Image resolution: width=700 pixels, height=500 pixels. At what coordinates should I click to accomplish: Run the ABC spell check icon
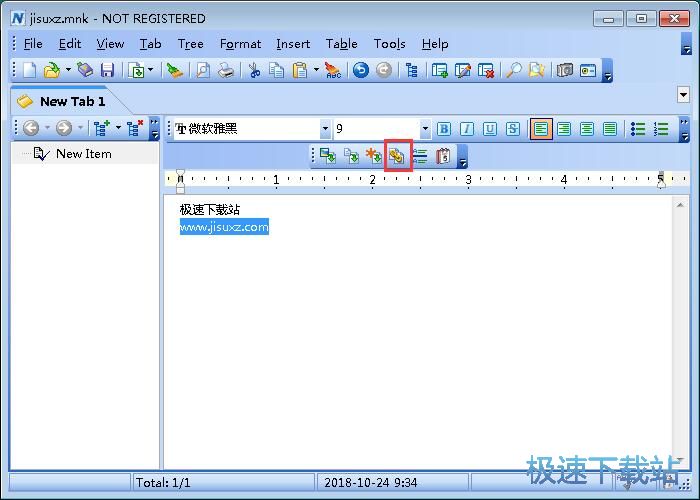[x=333, y=70]
